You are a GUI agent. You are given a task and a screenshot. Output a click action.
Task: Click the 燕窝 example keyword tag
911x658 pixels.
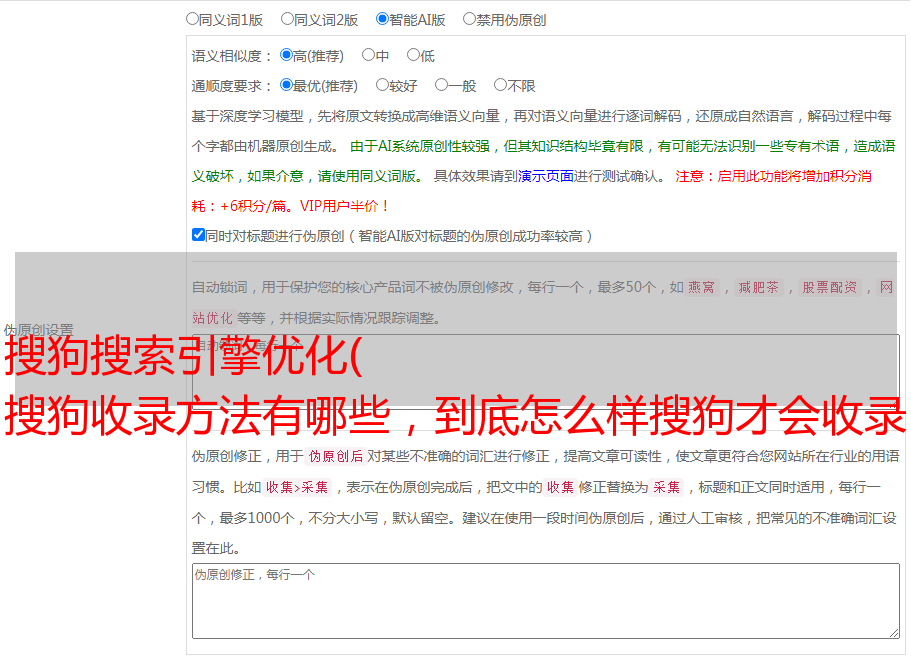click(702, 287)
